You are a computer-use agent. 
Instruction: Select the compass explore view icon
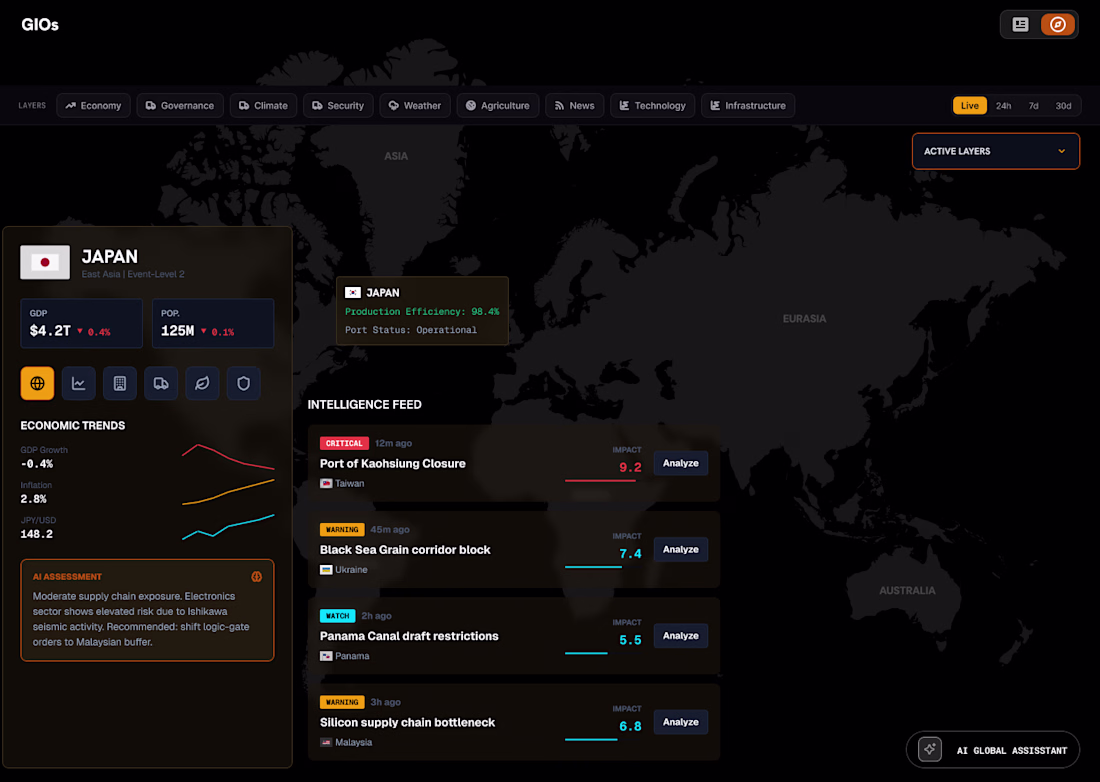pos(1057,25)
